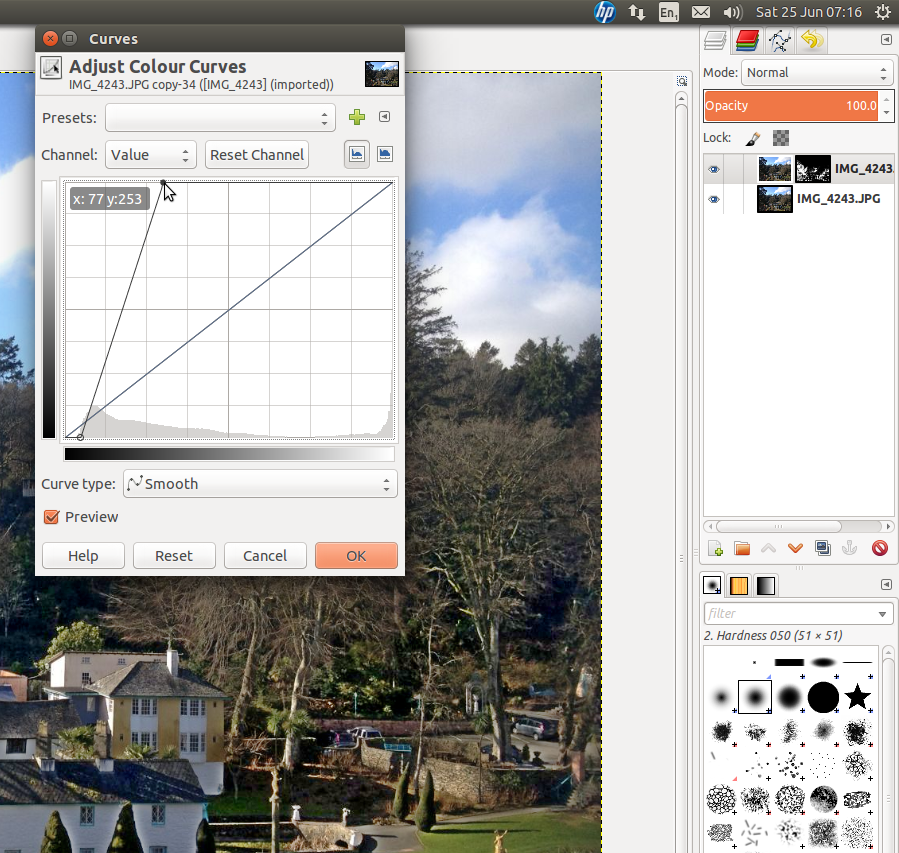Screen dimensions: 899x853
Task: Anchor the floating layer
Action: click(x=849, y=549)
